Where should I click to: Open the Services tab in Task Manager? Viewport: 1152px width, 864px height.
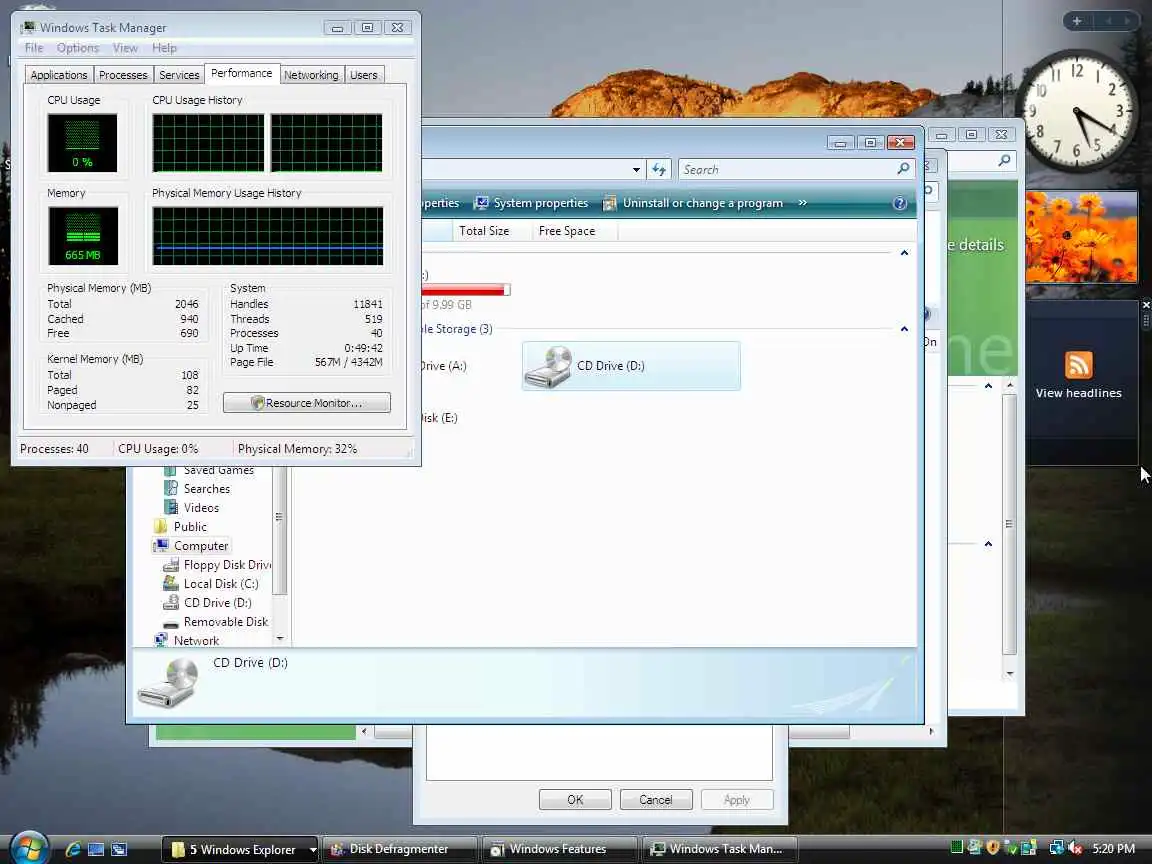point(179,75)
